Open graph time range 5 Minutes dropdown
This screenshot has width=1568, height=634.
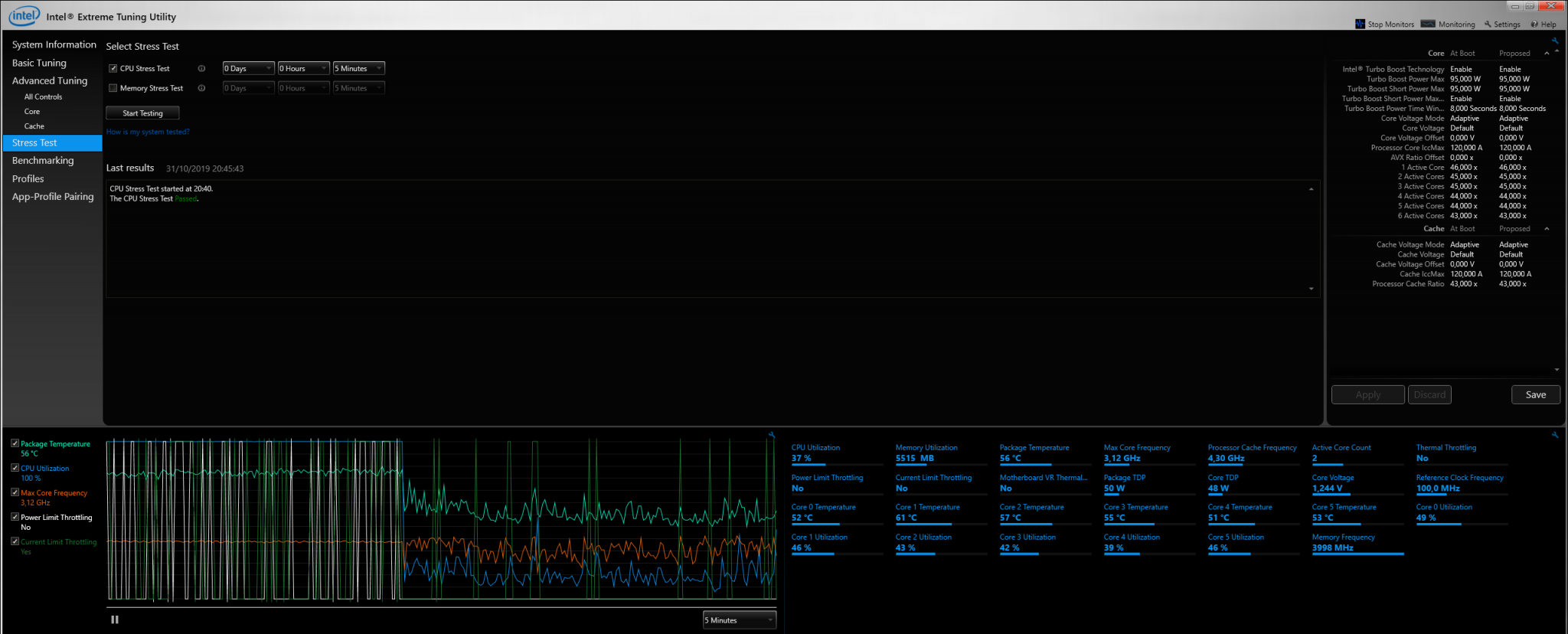[740, 620]
